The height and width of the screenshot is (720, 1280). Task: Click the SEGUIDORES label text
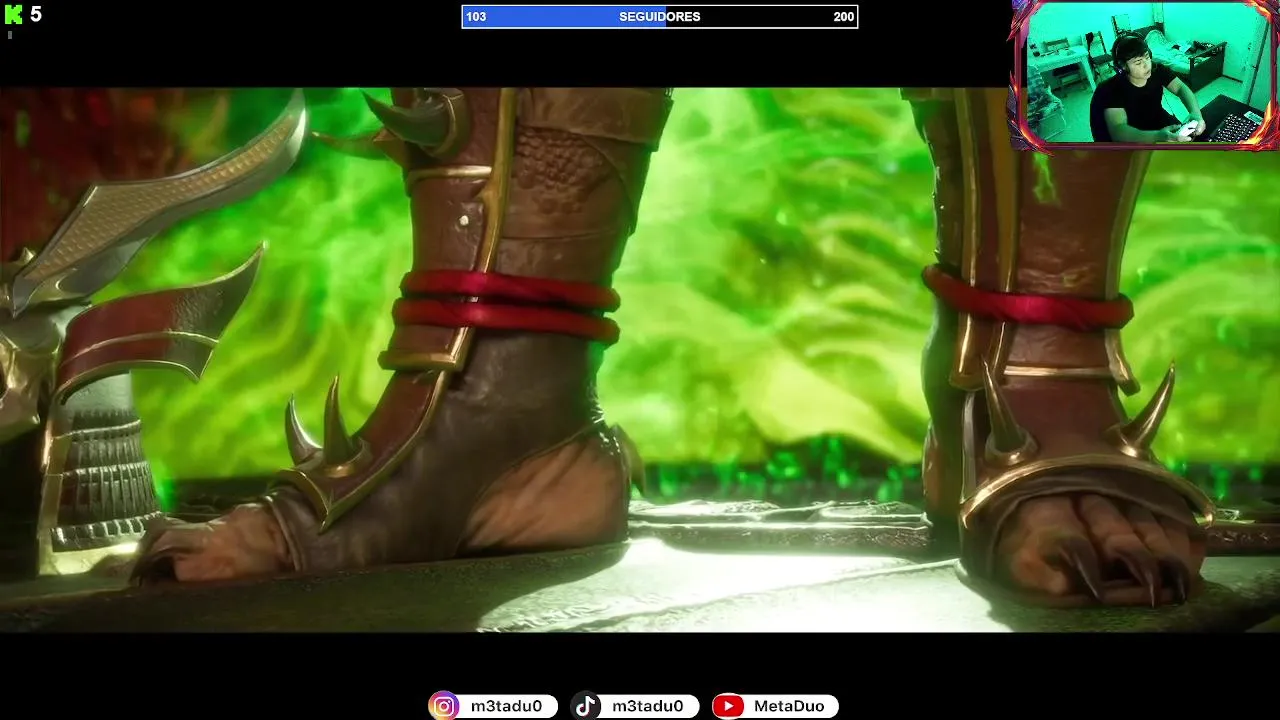pyautogui.click(x=660, y=17)
